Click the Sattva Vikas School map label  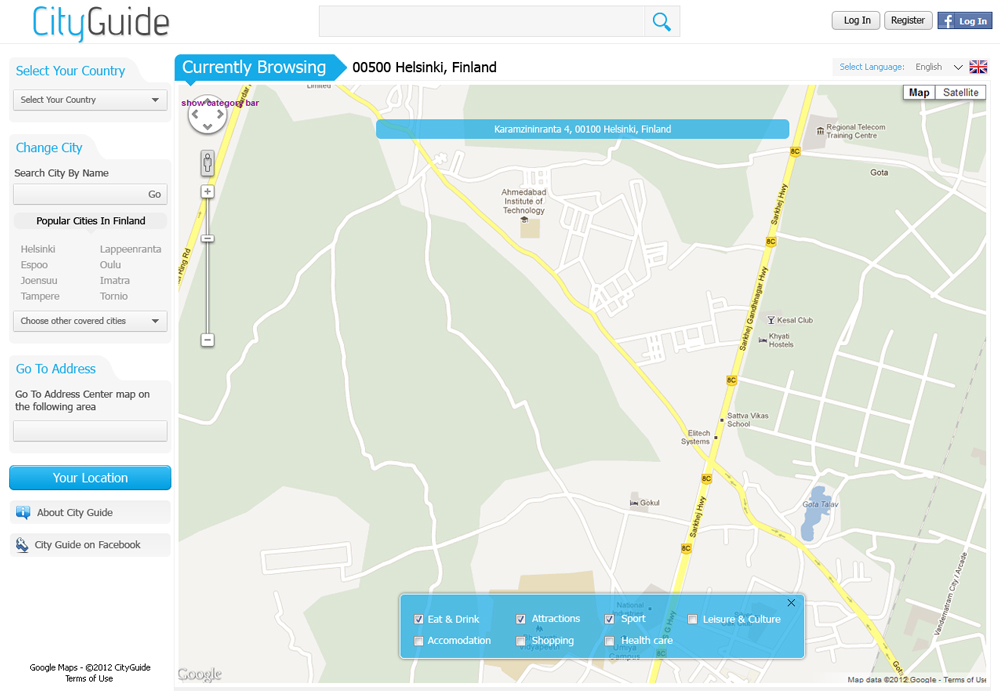pyautogui.click(x=747, y=420)
